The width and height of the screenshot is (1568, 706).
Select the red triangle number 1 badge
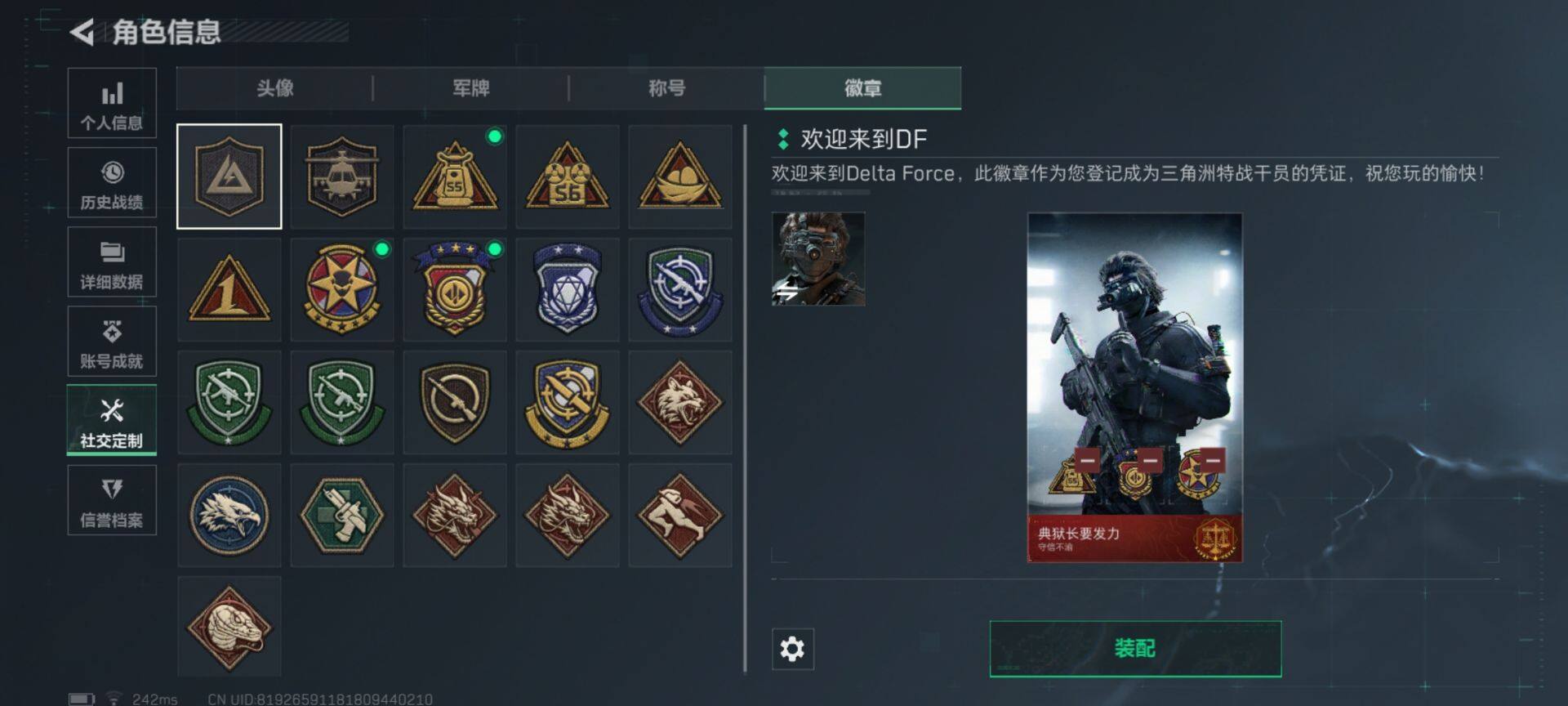pos(229,289)
